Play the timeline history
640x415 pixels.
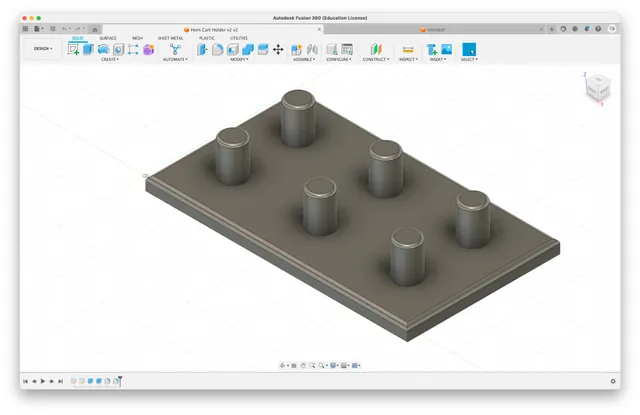43,381
